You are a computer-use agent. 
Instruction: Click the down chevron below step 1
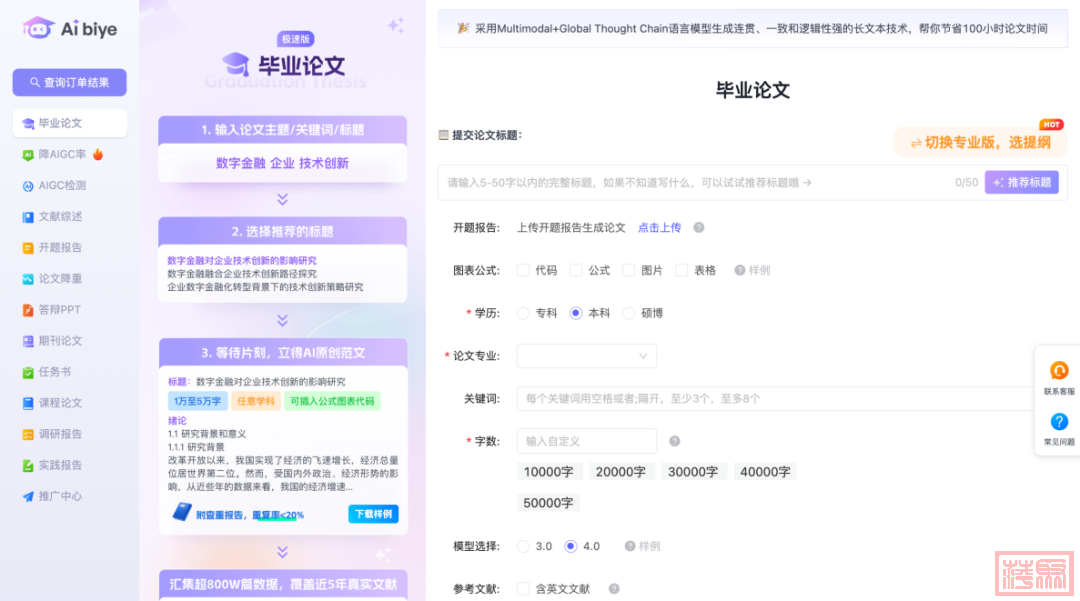[282, 199]
